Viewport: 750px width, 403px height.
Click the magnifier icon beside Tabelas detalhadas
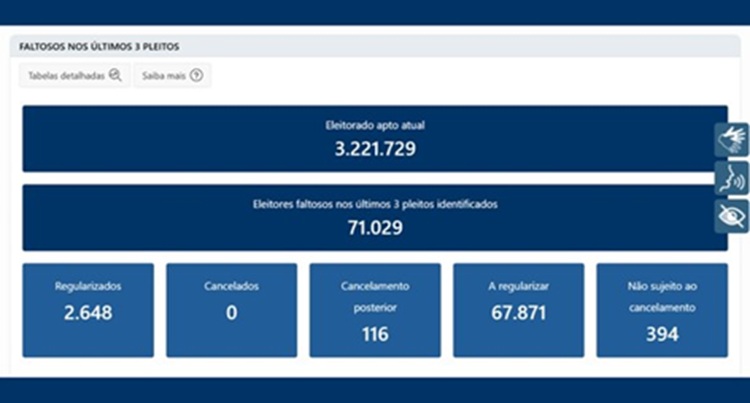(x=116, y=76)
